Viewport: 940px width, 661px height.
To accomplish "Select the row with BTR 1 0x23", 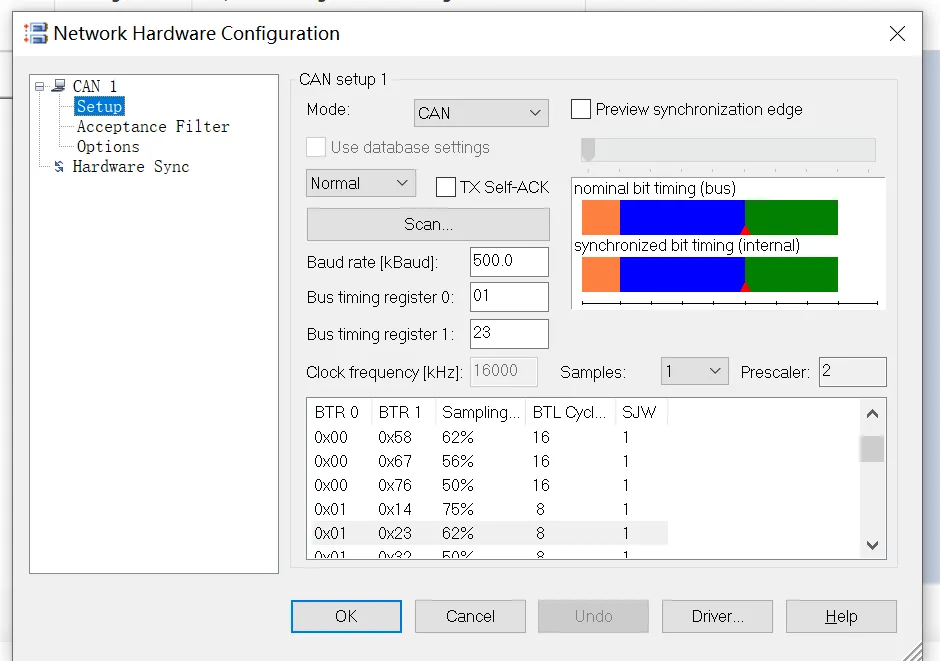I will pos(488,533).
